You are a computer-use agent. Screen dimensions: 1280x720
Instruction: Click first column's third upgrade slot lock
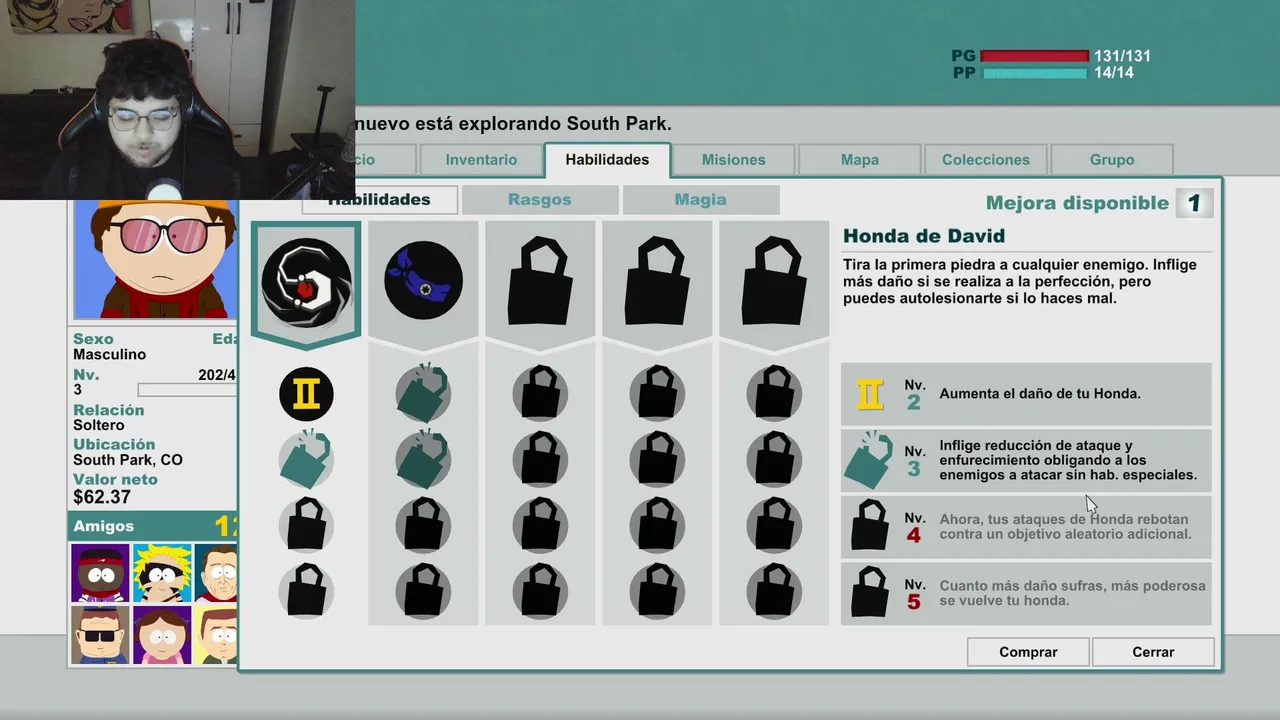tap(306, 524)
